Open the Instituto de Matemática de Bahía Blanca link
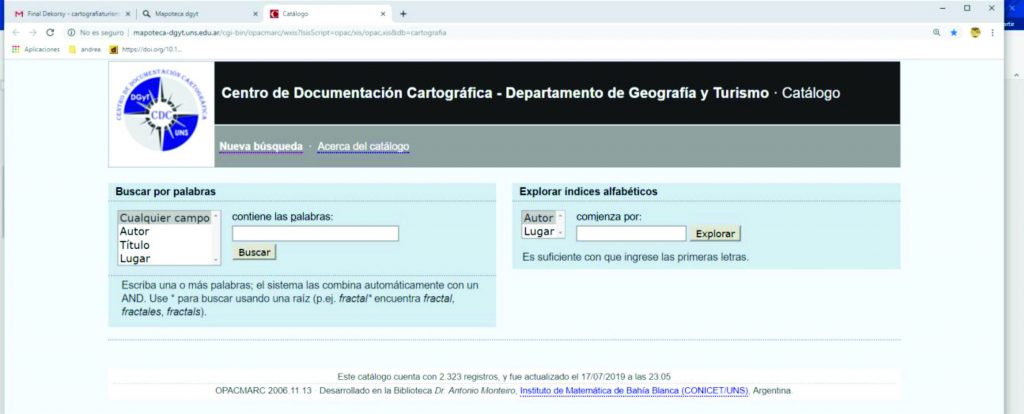Viewport: 1024px width, 414px height. [x=635, y=390]
